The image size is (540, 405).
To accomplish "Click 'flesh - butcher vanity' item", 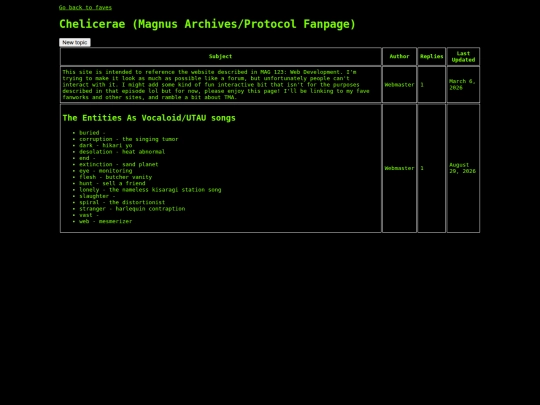I will coord(116,177).
